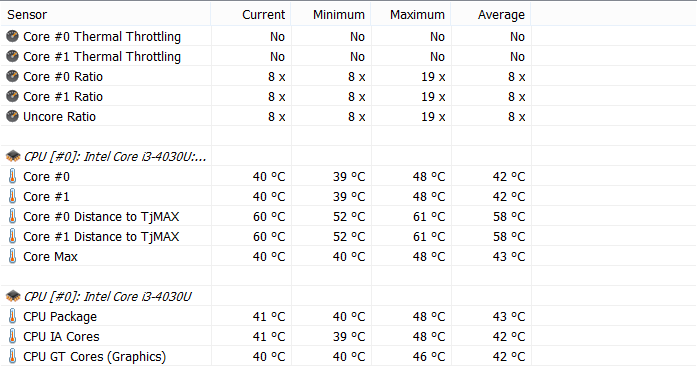Click the chip icon beside Intel Core i3-4030U:...

[13, 157]
